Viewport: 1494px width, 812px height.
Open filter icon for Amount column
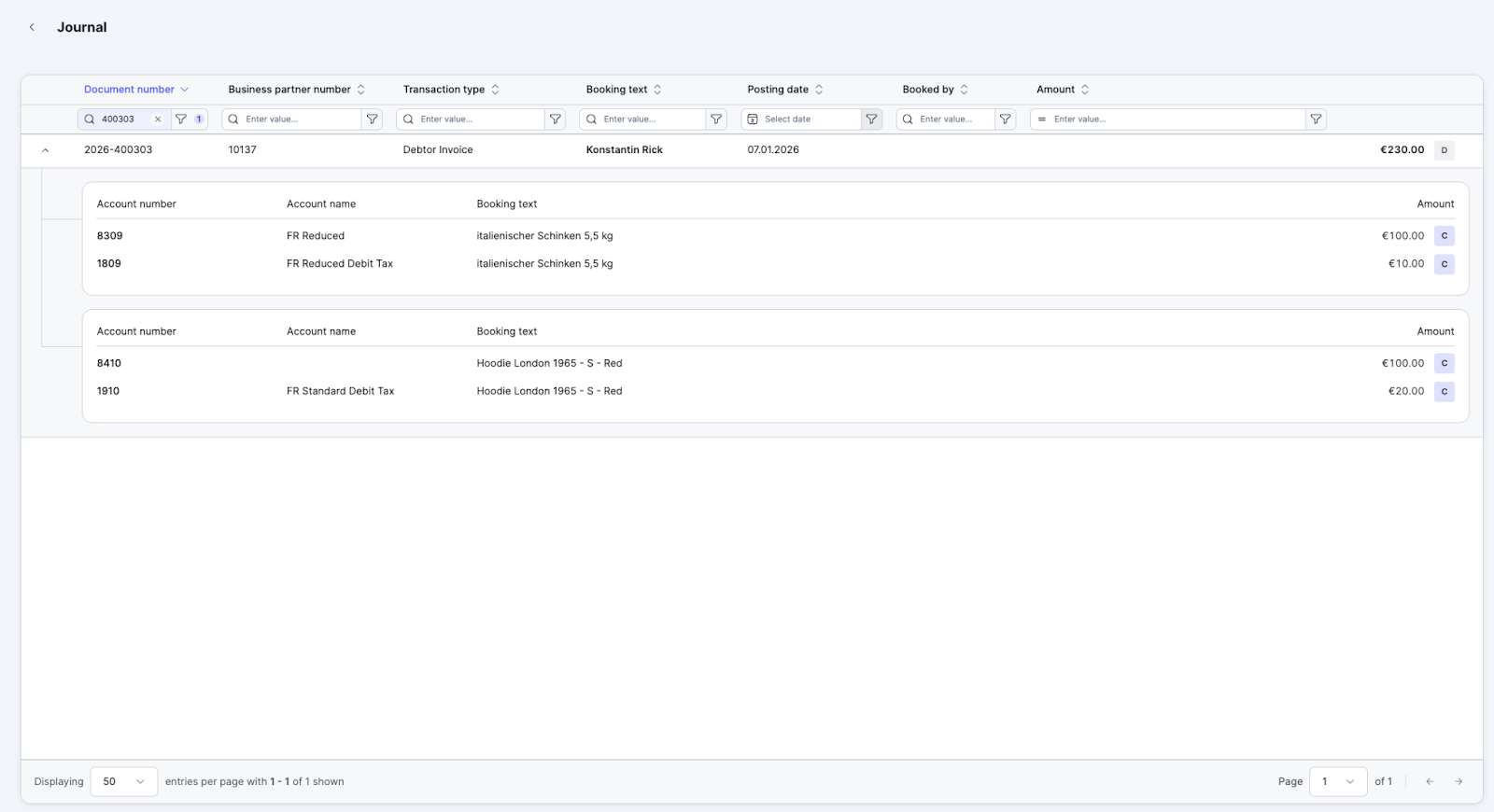pyautogui.click(x=1316, y=119)
